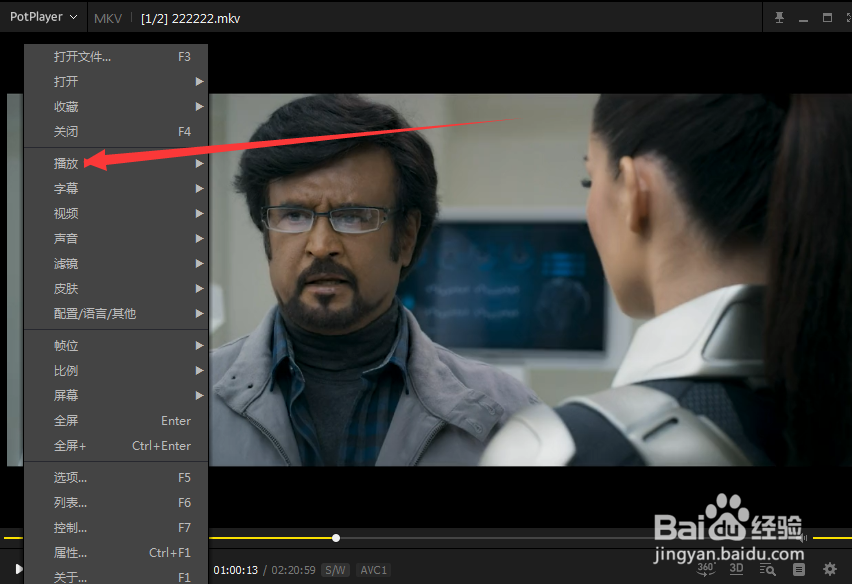This screenshot has height=584, width=852.
Task: Open the PotPlayer main menu dropdown
Action: 43,17
